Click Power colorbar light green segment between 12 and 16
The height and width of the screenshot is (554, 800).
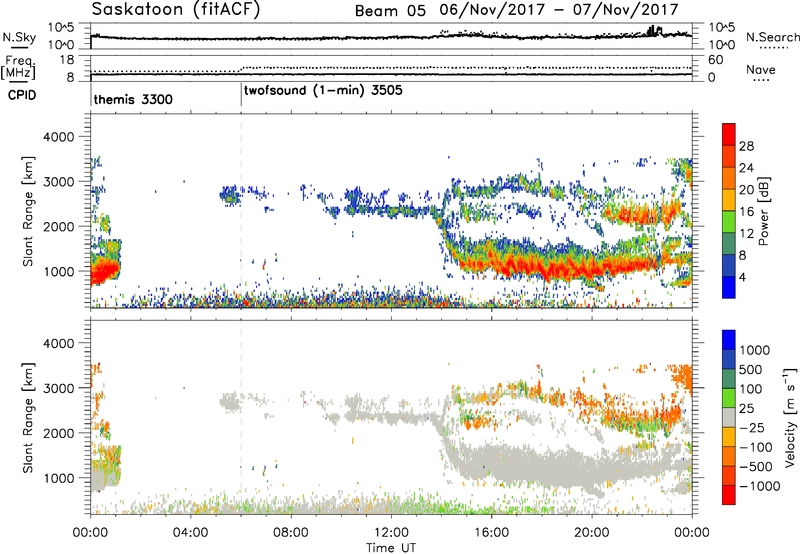(729, 222)
